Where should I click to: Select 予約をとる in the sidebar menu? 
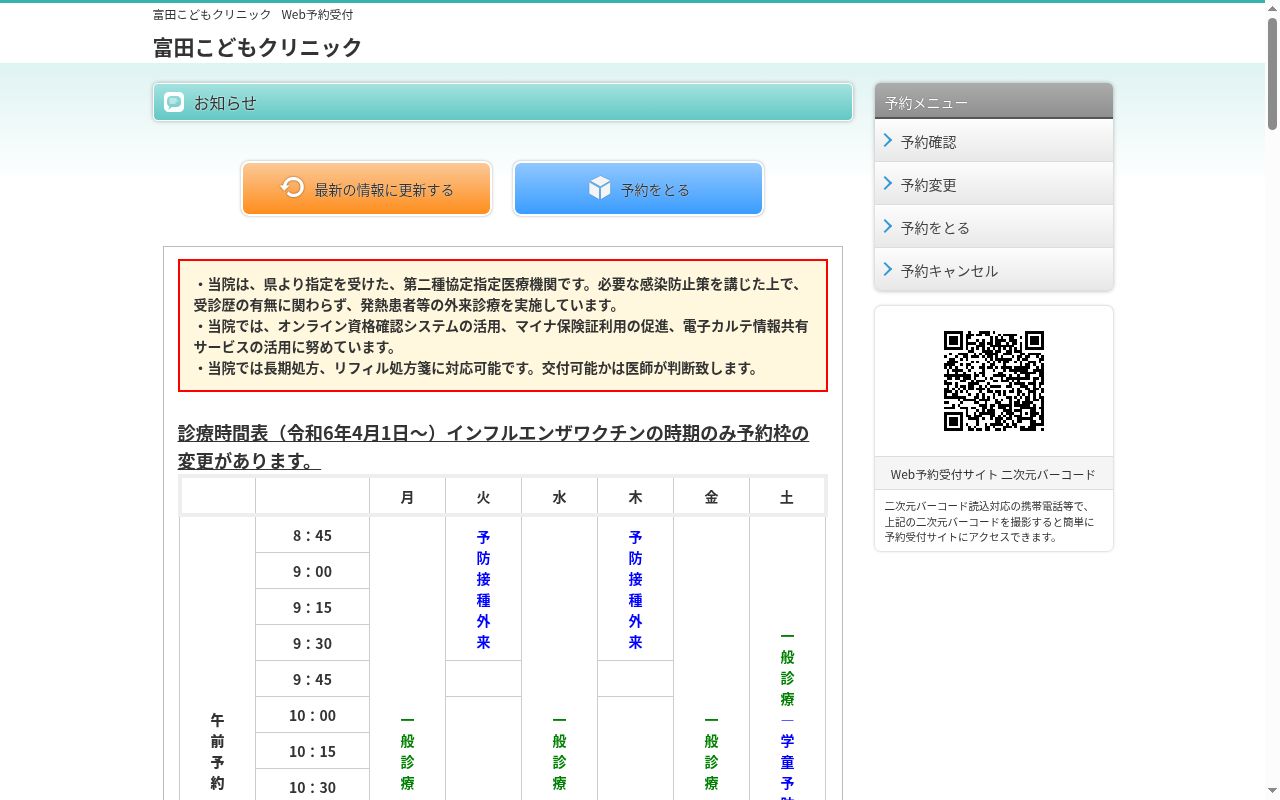coord(994,227)
